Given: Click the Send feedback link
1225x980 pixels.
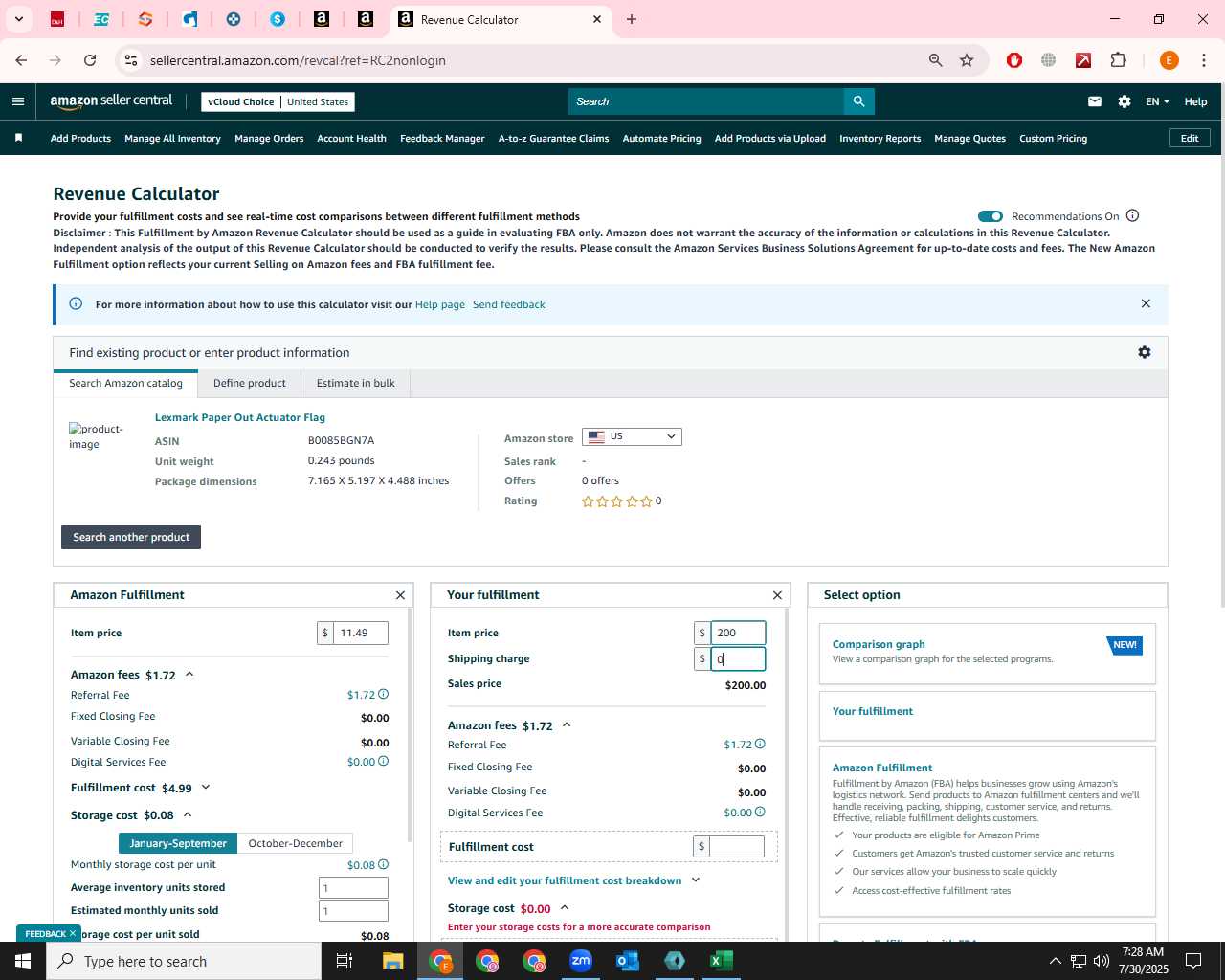Looking at the screenshot, I should point(509,304).
